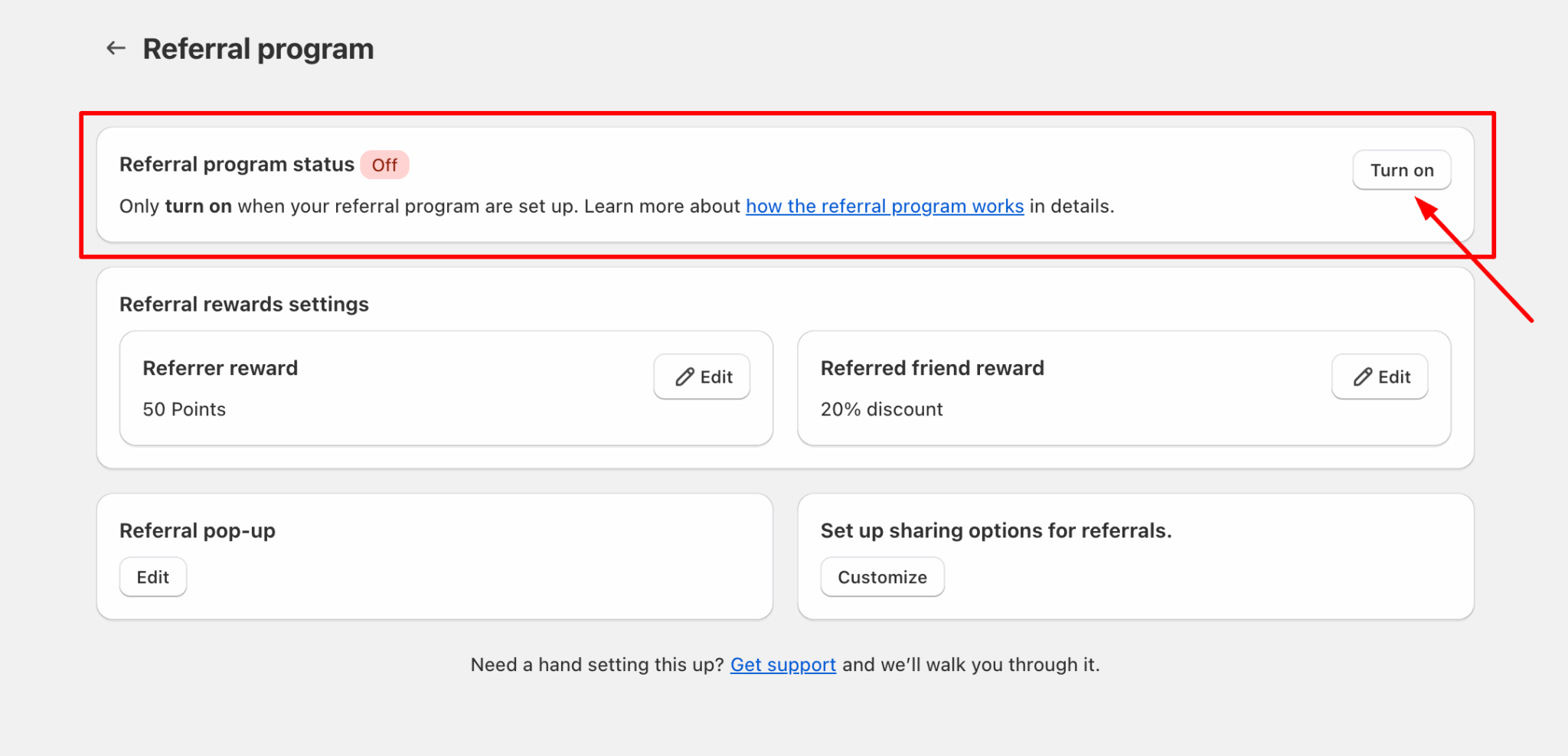Edit the Referred friend reward
The height and width of the screenshot is (756, 1568).
coord(1380,376)
